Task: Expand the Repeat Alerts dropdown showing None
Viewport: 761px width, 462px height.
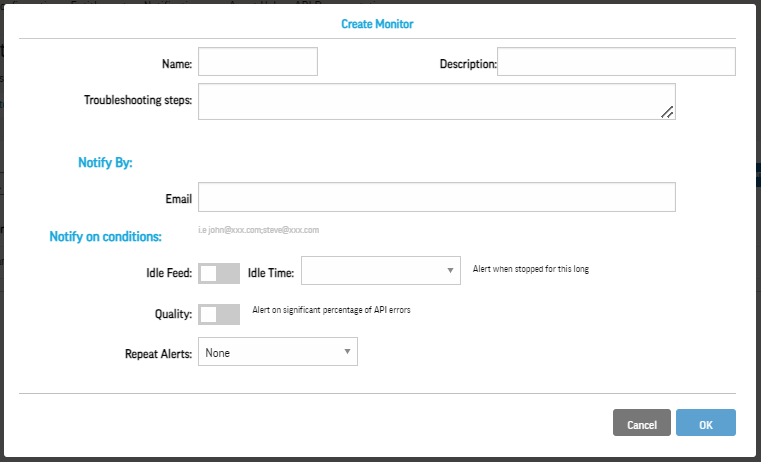Action: 277,352
